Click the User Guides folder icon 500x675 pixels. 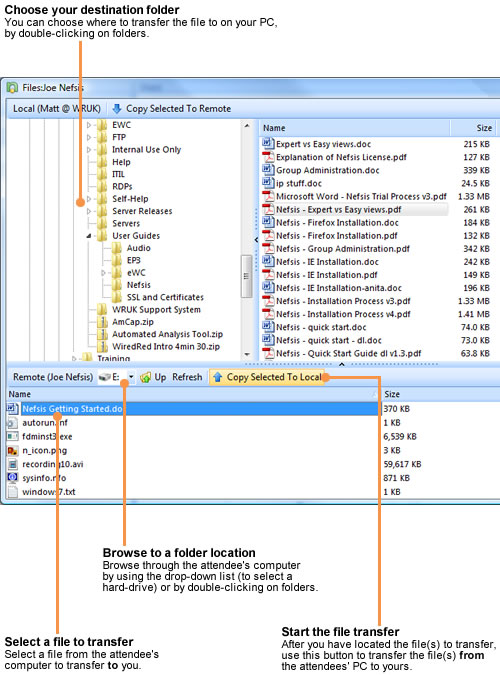[x=102, y=236]
